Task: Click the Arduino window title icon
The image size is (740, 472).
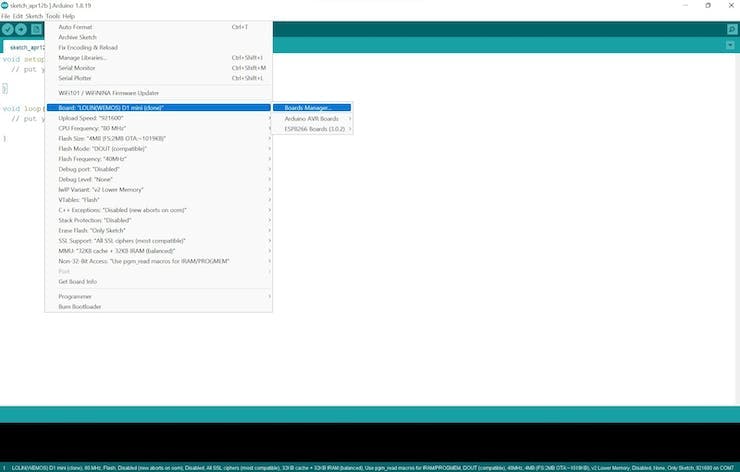Action: pyautogui.click(x=5, y=5)
